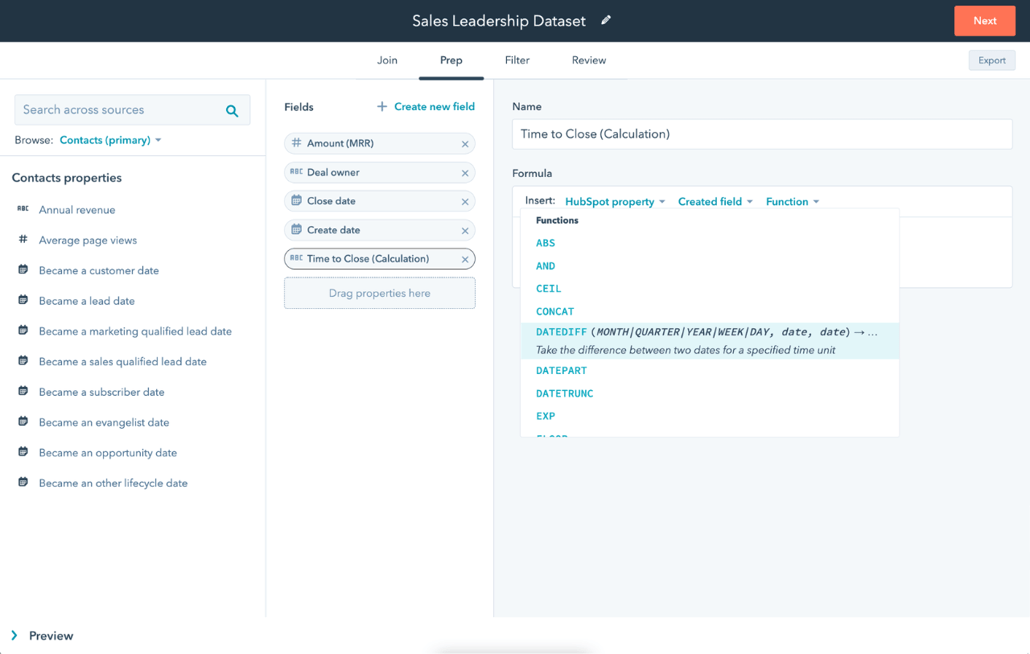Select the Average page views property

[88, 240]
